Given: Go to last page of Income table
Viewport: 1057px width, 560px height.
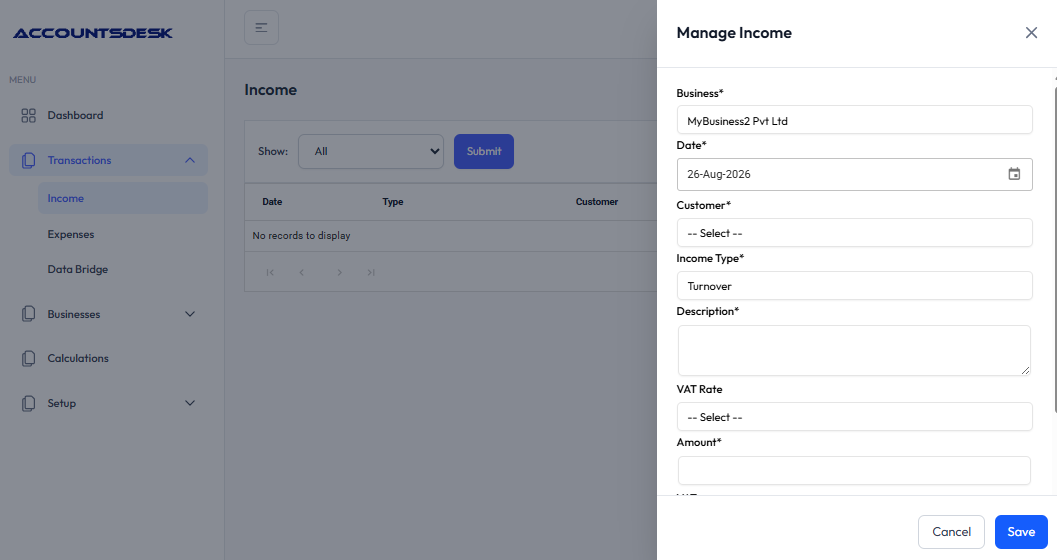Looking at the screenshot, I should 371,272.
